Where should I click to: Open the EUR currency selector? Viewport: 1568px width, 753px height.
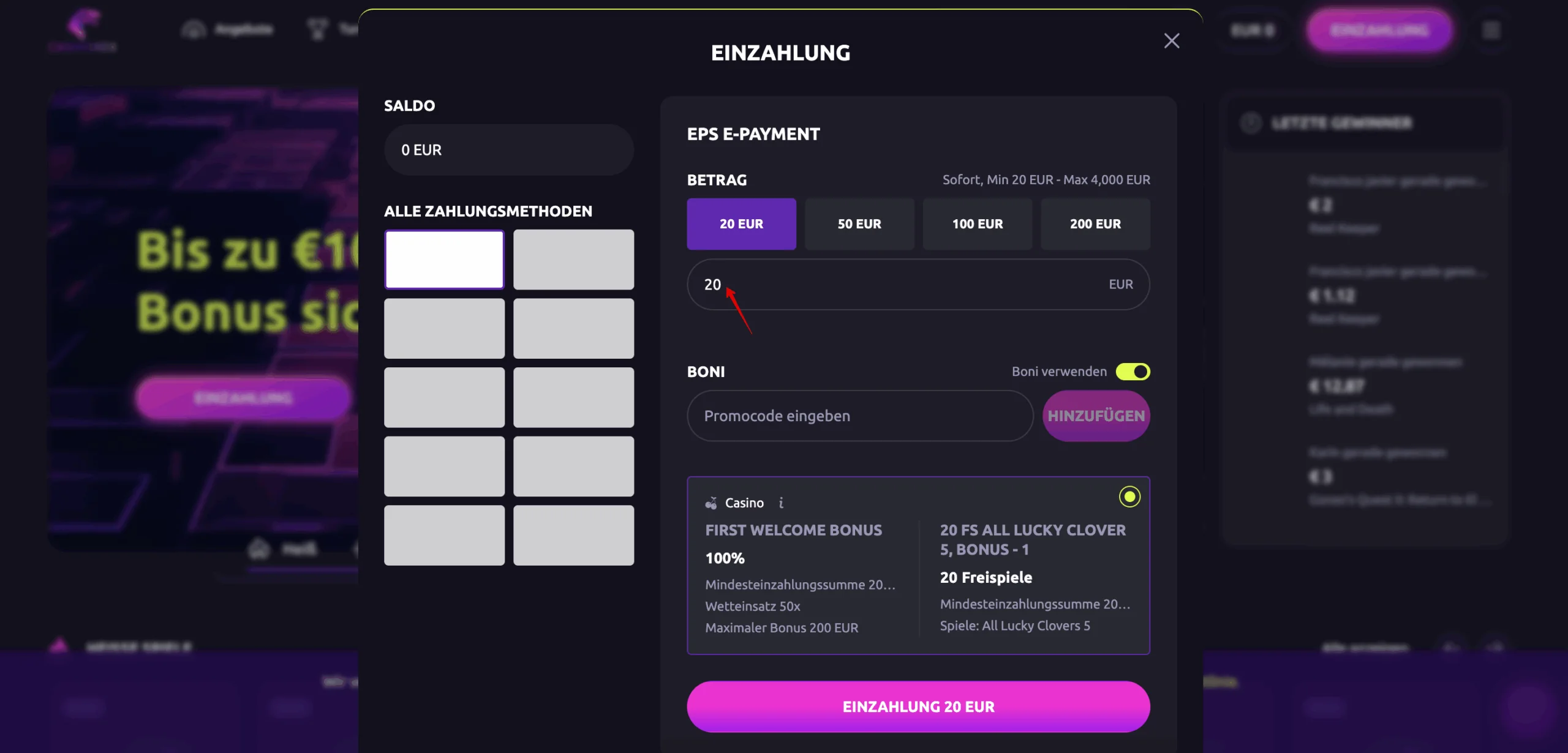(x=1252, y=30)
